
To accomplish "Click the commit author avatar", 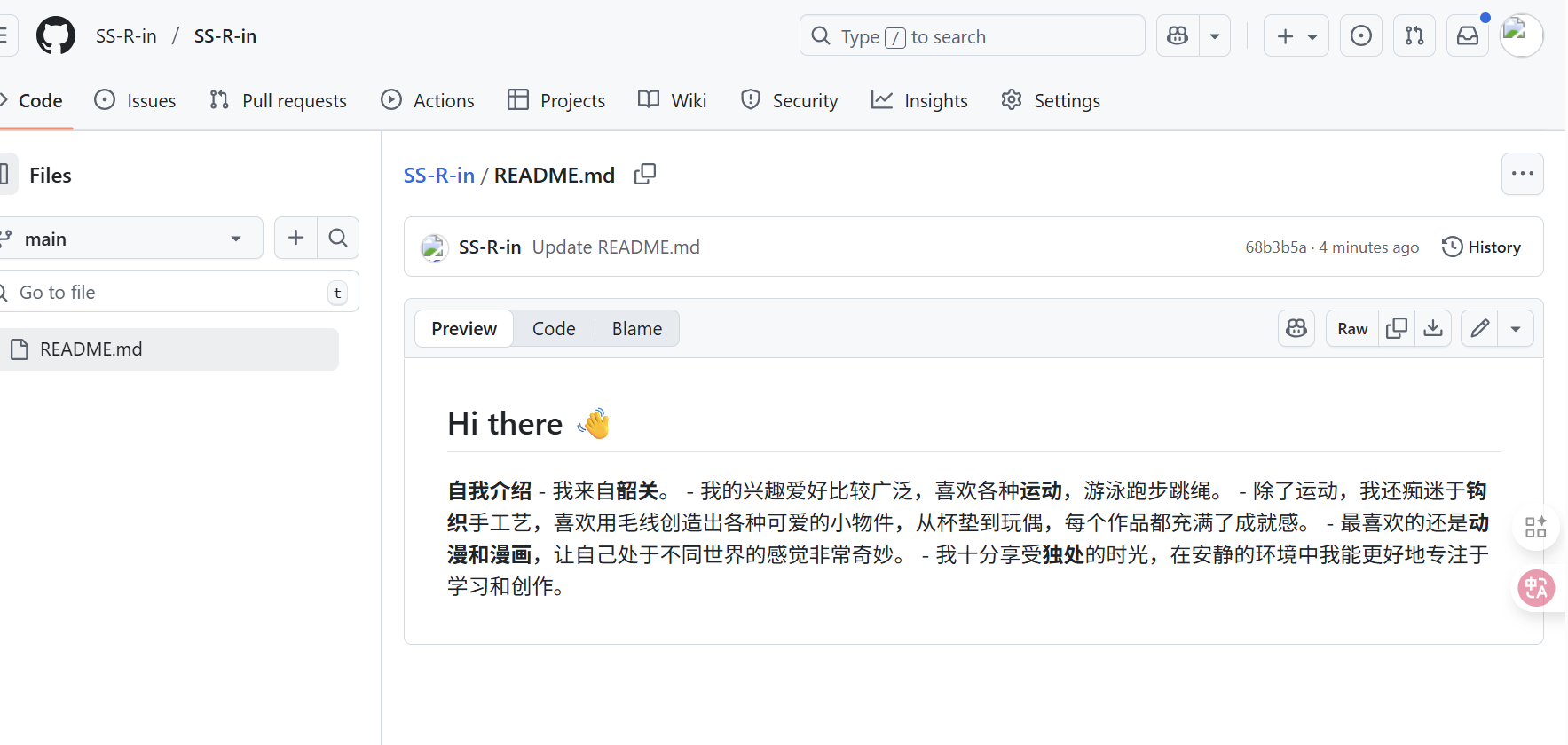I will [x=434, y=247].
